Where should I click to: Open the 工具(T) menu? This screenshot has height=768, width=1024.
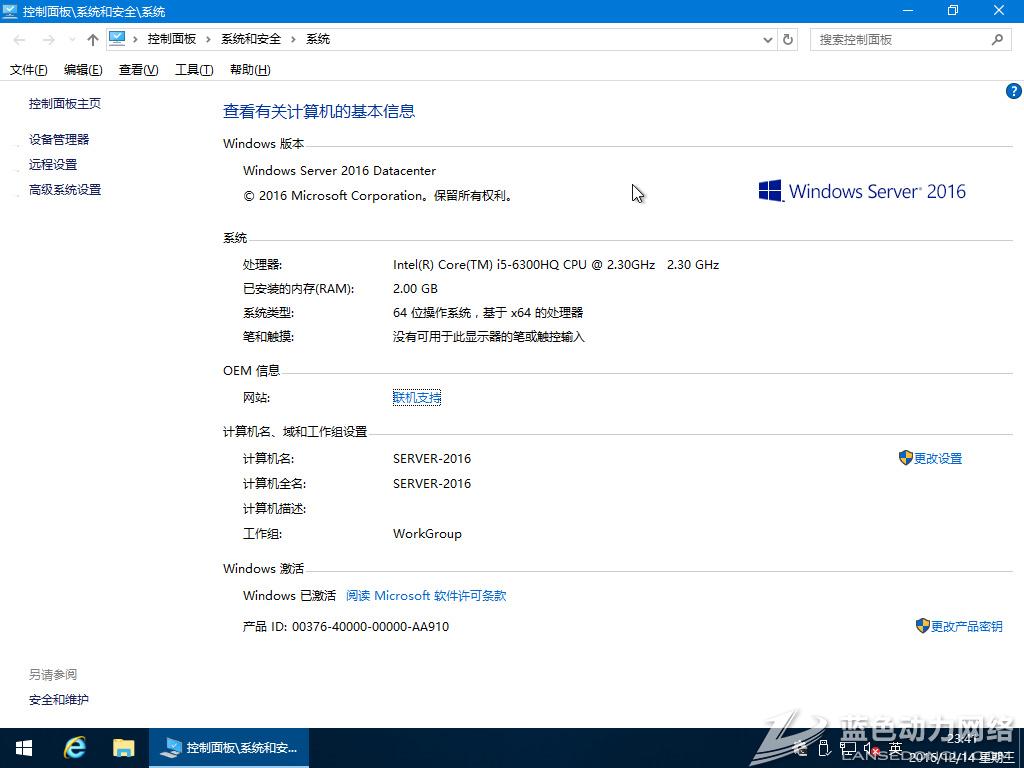(194, 70)
